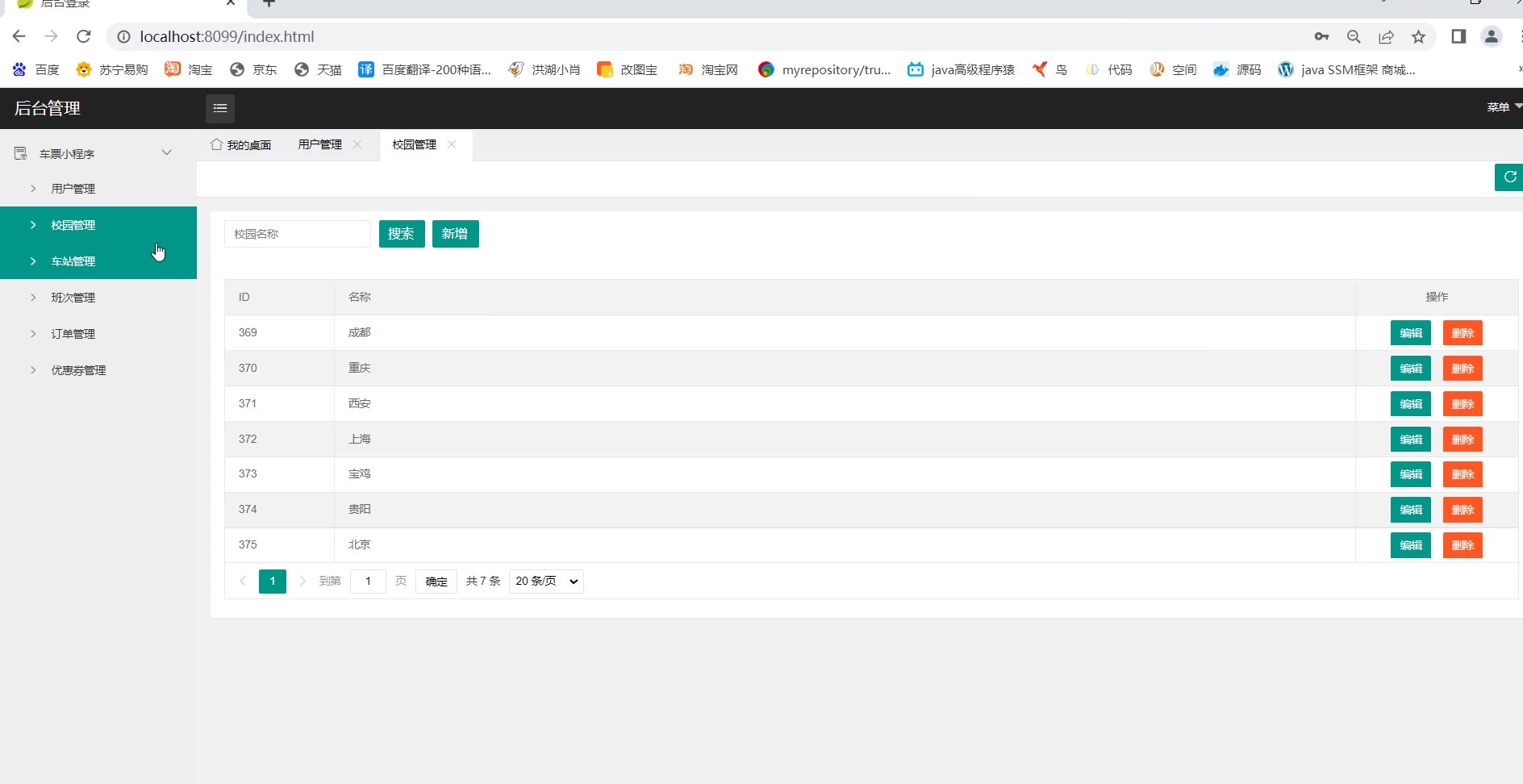Switch to the 我的桌面 tab
Image resolution: width=1523 pixels, height=784 pixels.
tap(240, 145)
